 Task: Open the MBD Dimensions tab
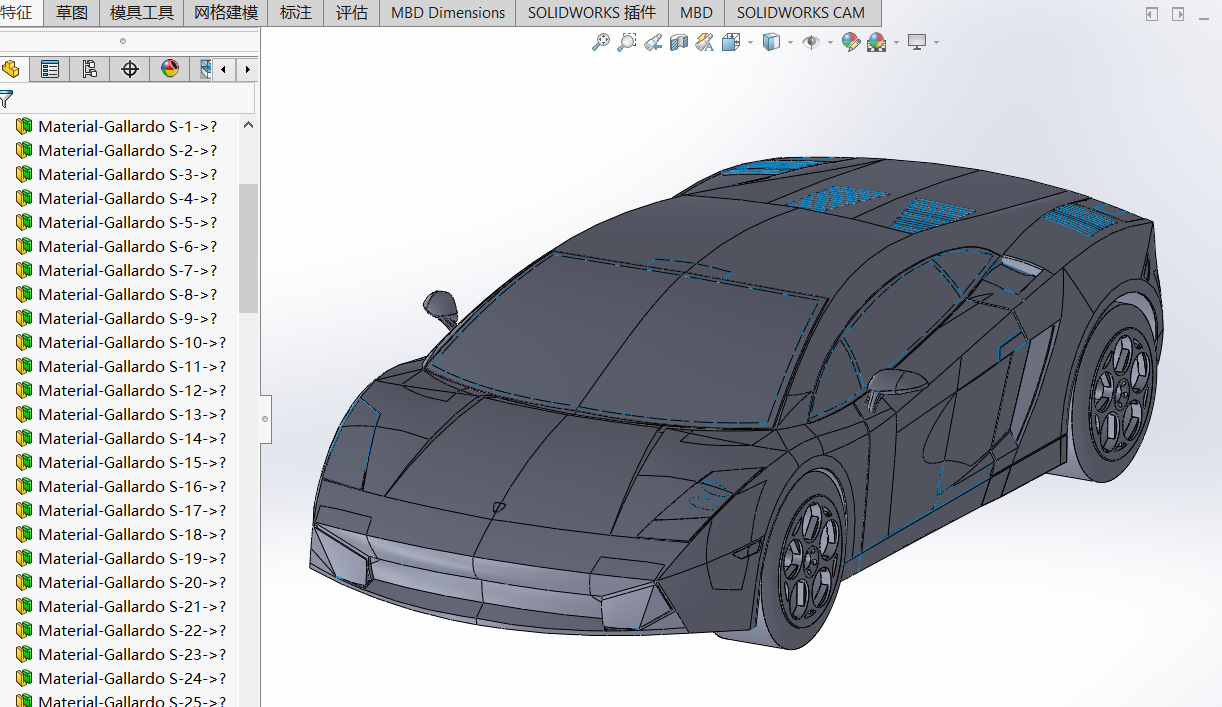tap(448, 13)
